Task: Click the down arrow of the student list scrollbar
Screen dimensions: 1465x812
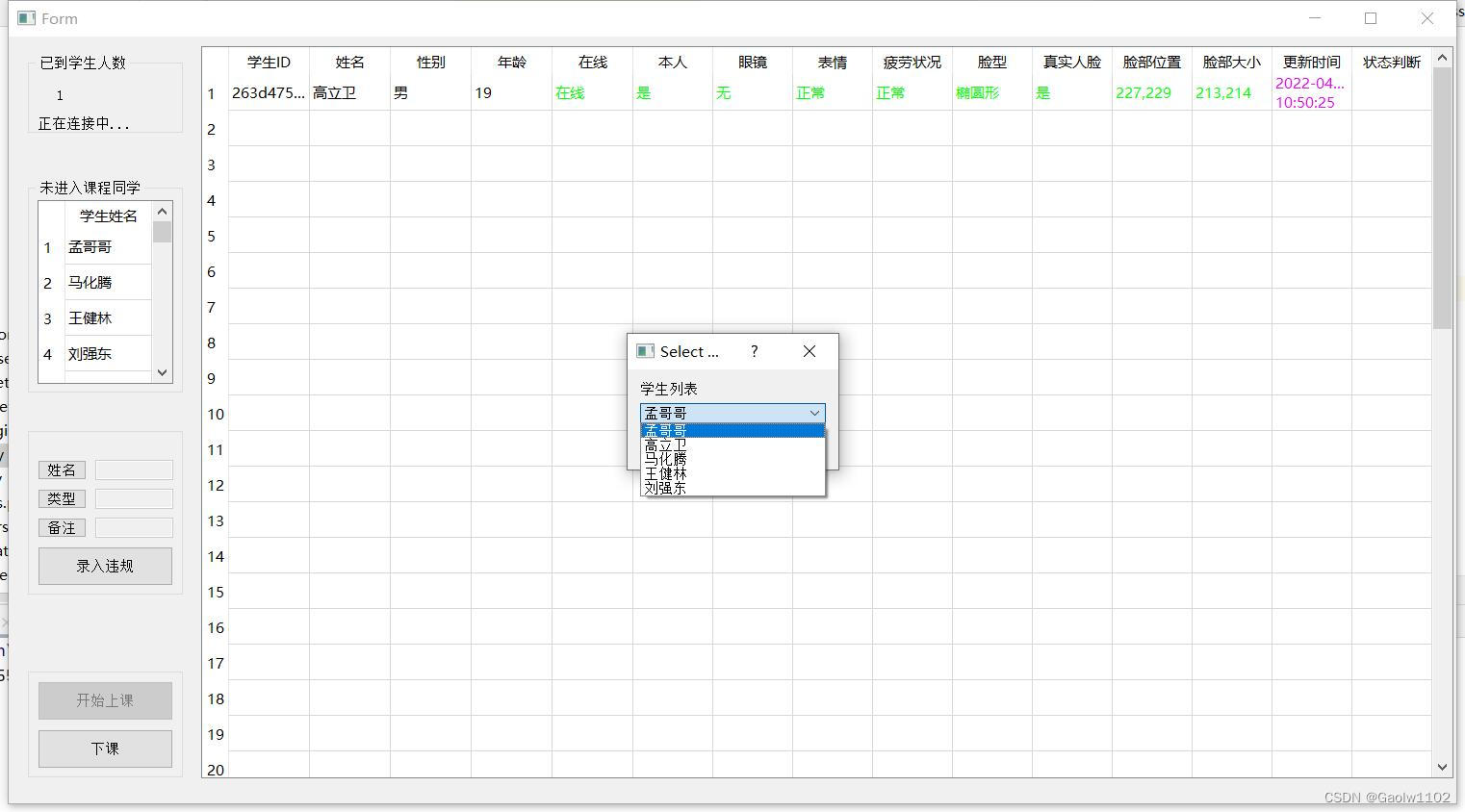Action: (162, 372)
